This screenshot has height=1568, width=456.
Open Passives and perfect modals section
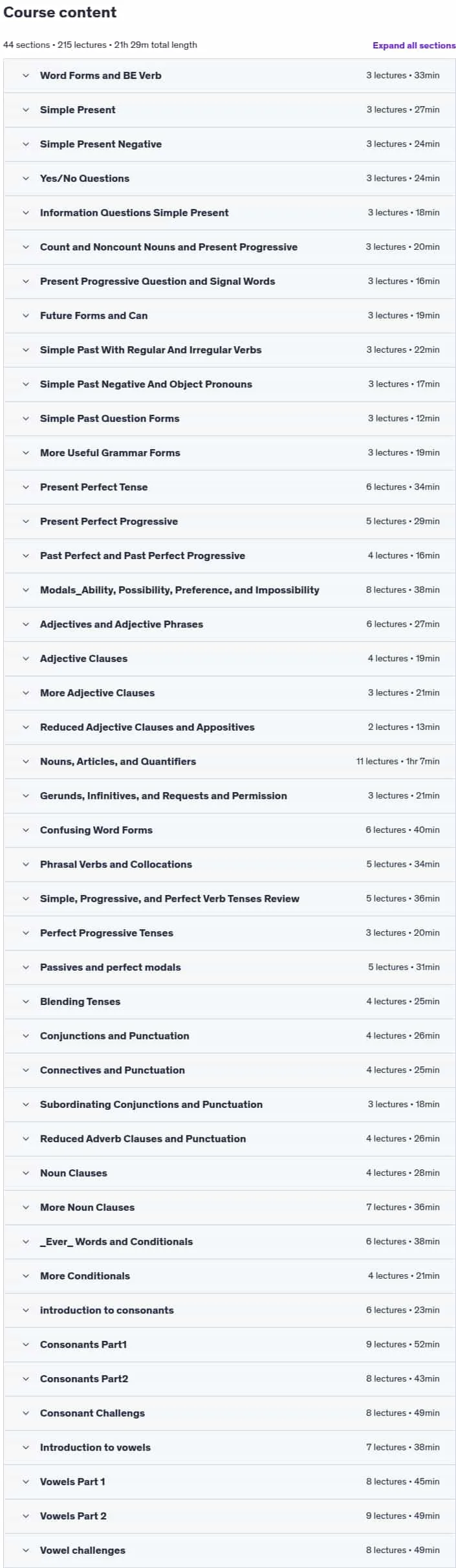tap(230, 967)
